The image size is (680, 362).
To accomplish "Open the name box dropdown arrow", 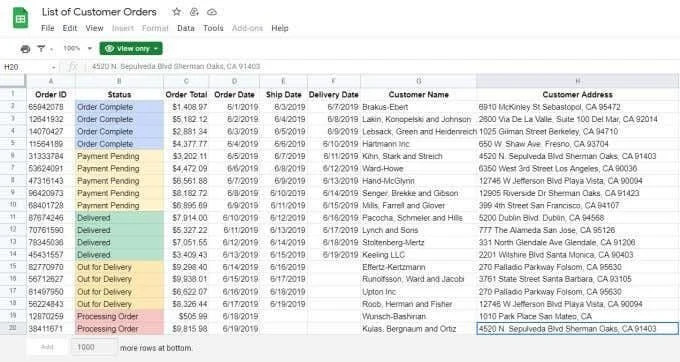I will (53, 67).
